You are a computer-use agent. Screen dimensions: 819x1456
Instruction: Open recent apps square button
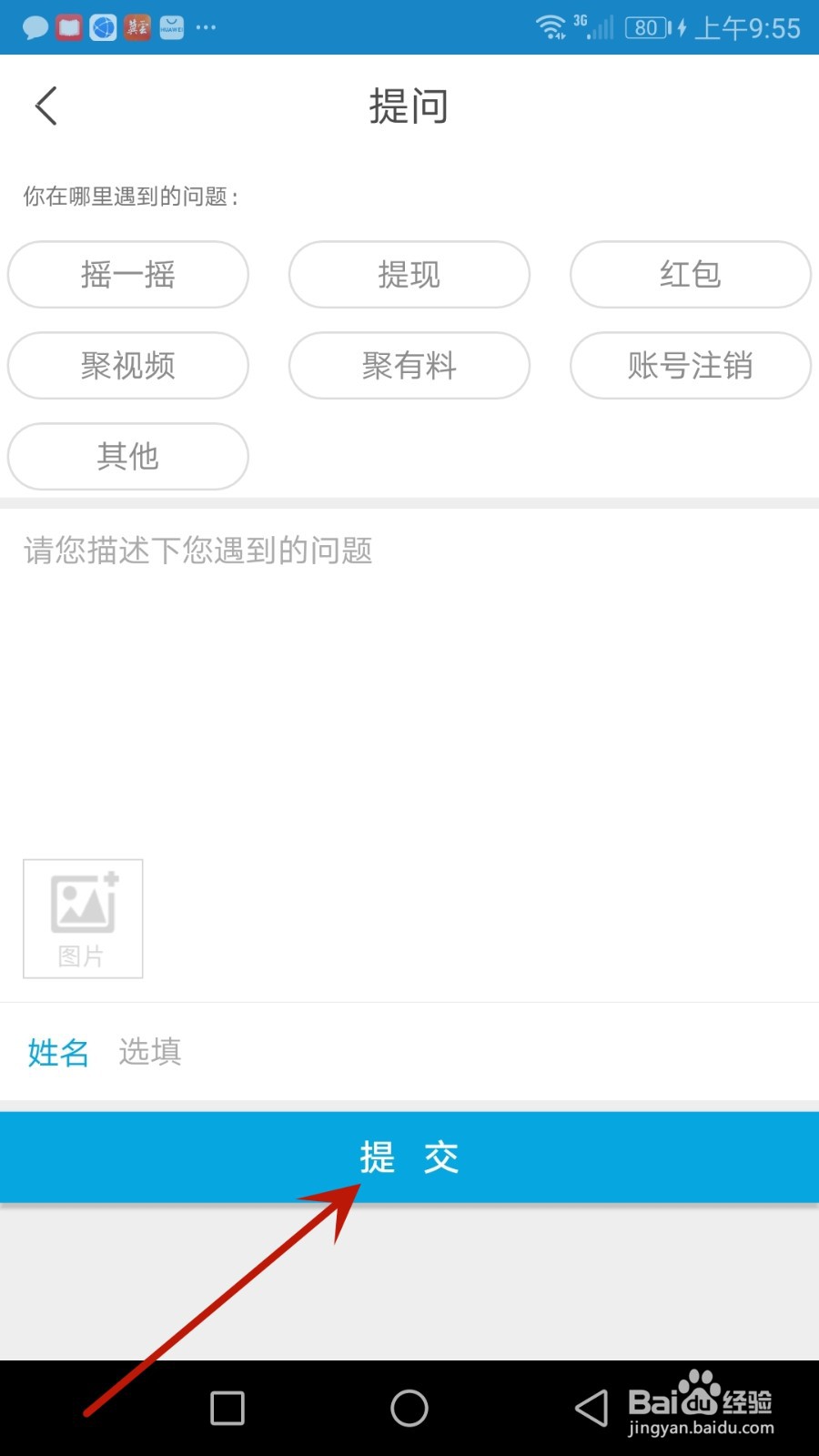pos(227,1408)
